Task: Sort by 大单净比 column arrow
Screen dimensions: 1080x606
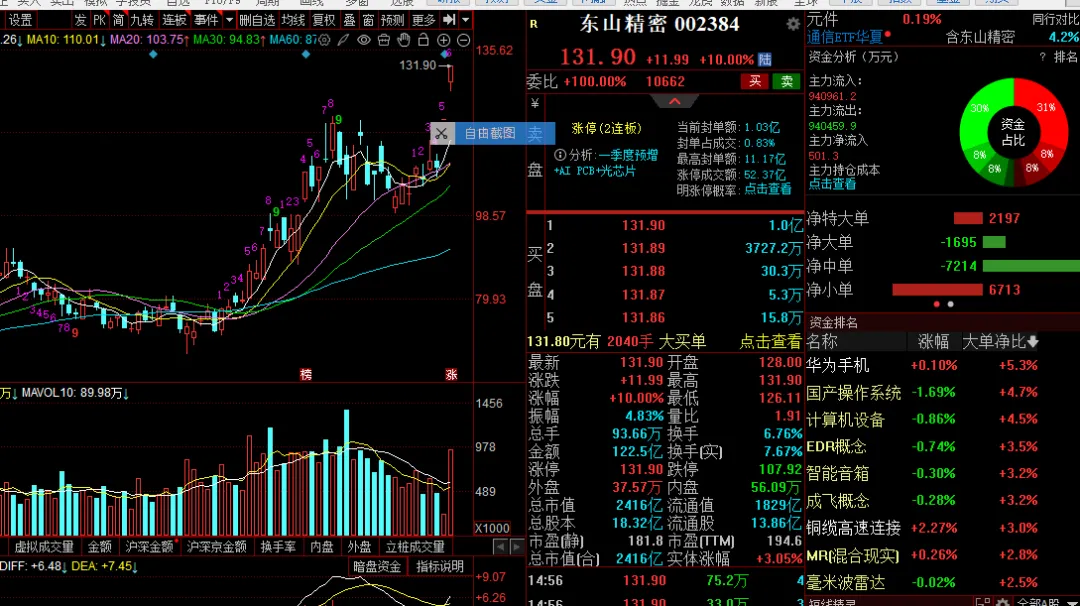Action: (1032, 342)
